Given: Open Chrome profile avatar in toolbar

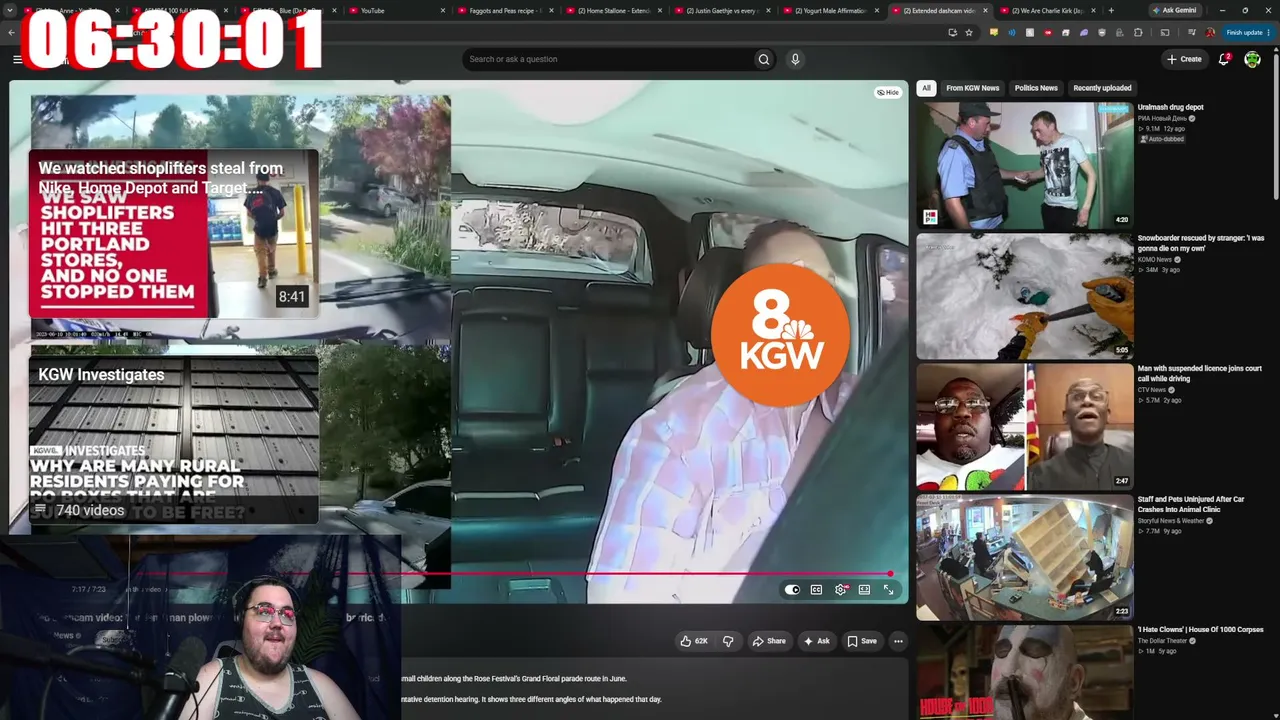Looking at the screenshot, I should [x=1210, y=32].
